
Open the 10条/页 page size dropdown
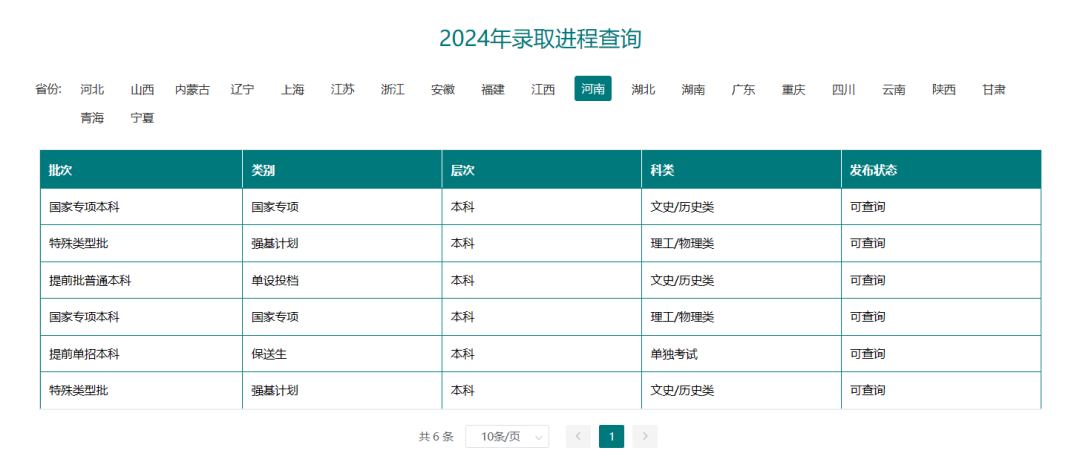tap(507, 436)
